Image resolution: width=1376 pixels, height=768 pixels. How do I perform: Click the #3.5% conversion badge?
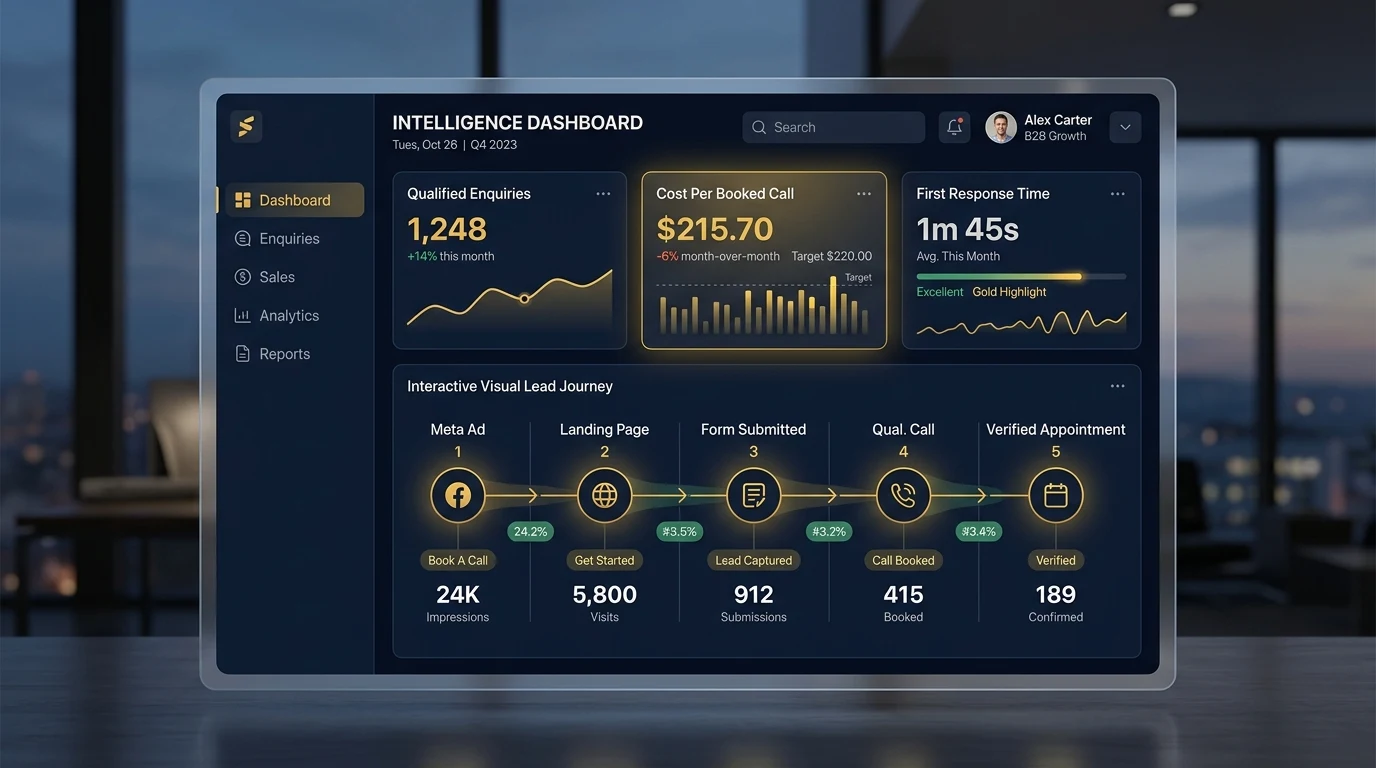point(680,531)
